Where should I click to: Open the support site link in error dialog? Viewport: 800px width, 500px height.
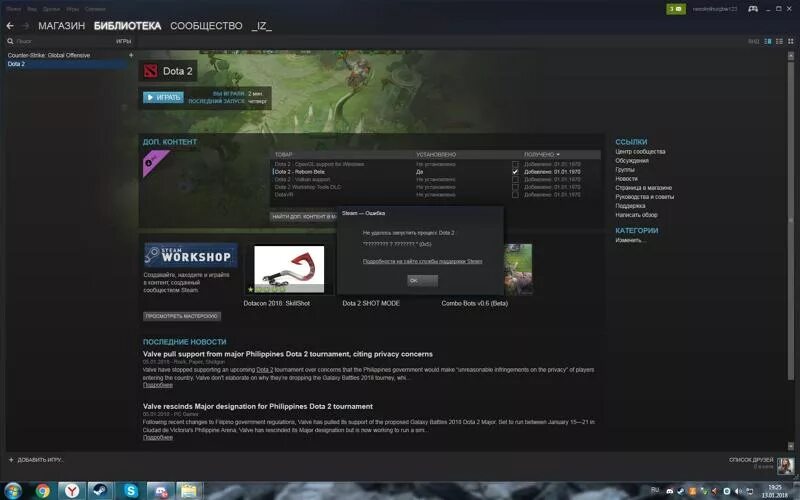click(x=422, y=261)
